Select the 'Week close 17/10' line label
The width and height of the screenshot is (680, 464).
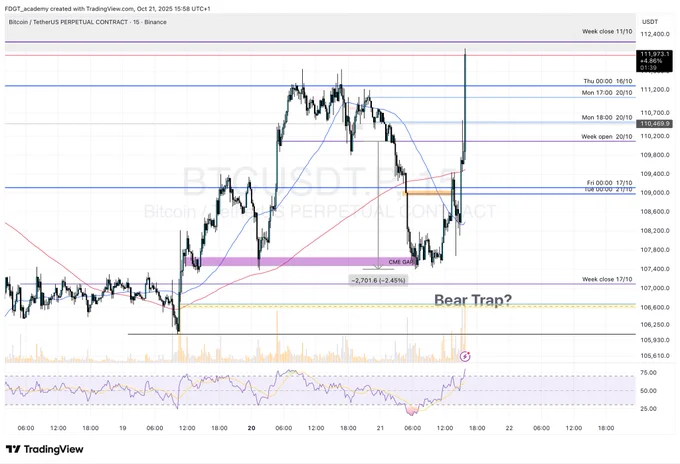[x=607, y=279]
